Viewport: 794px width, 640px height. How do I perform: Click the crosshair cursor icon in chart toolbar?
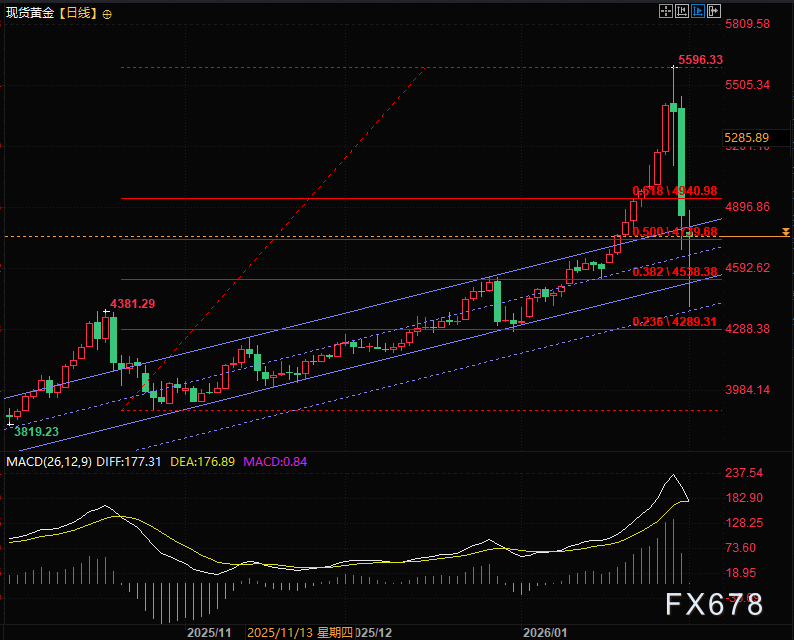click(x=667, y=11)
